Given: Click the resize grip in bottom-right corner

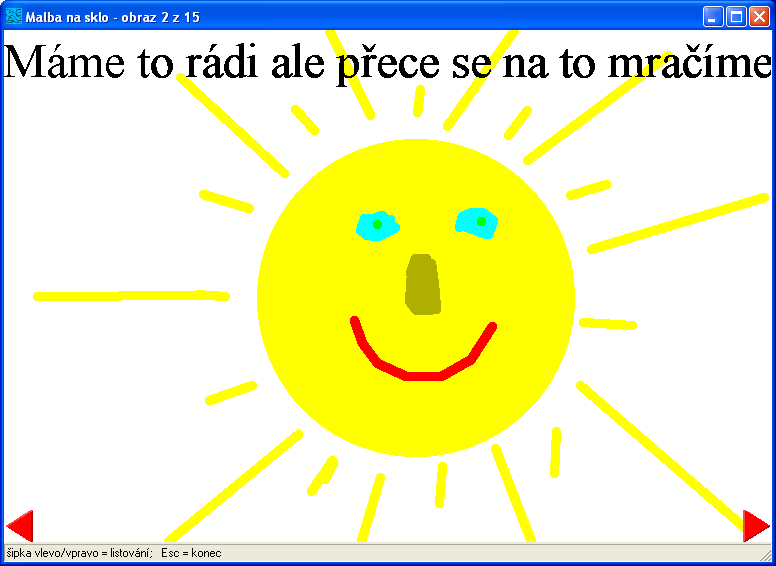Looking at the screenshot, I should coord(766,555).
